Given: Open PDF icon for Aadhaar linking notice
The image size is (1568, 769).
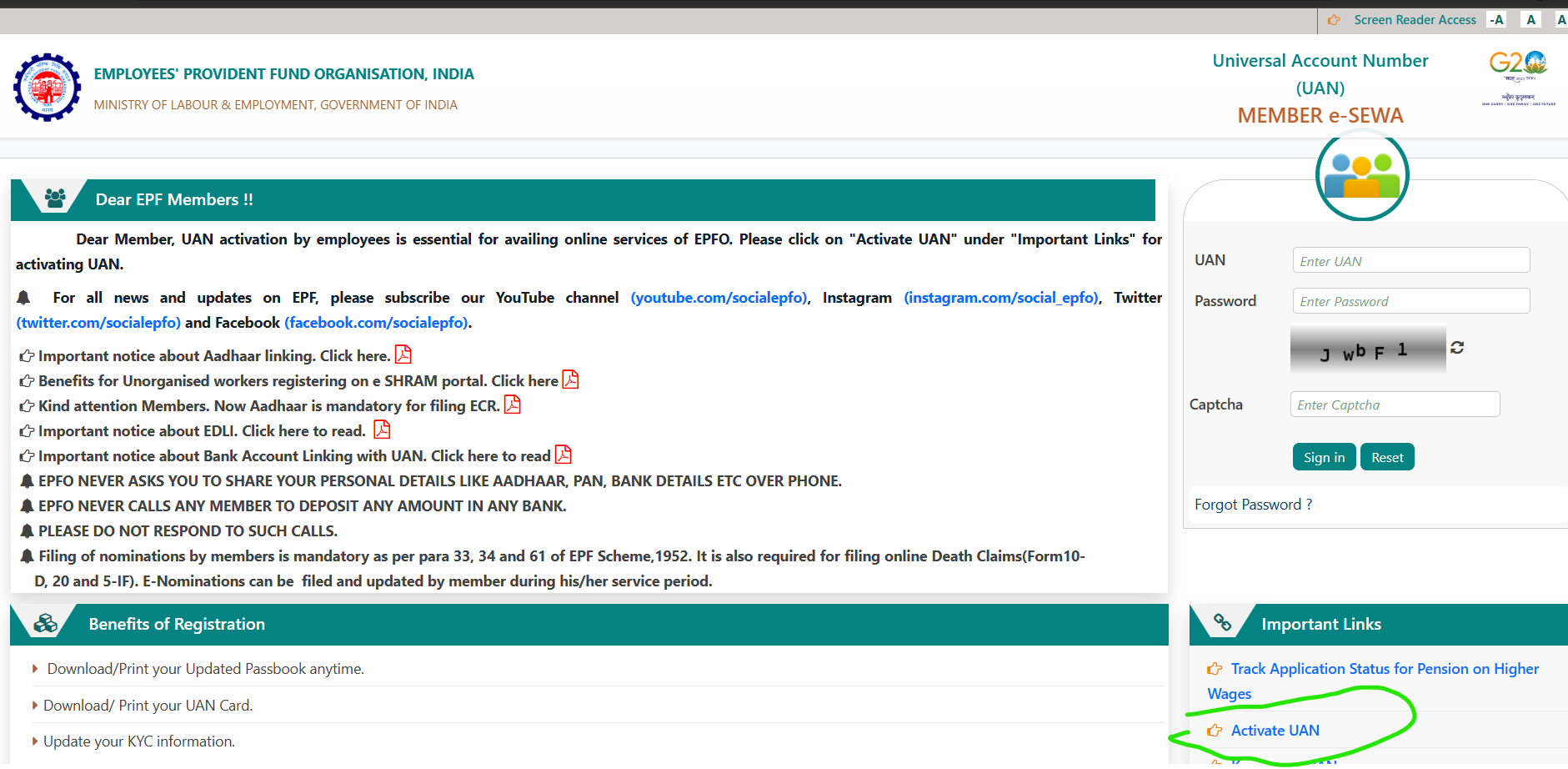Looking at the screenshot, I should click(x=403, y=354).
